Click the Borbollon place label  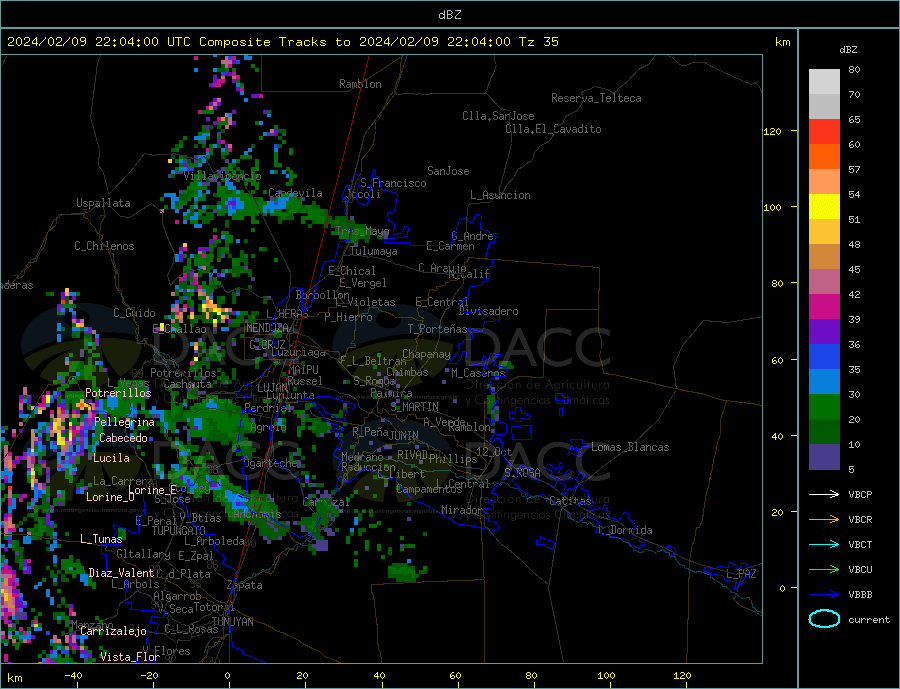pos(323,295)
